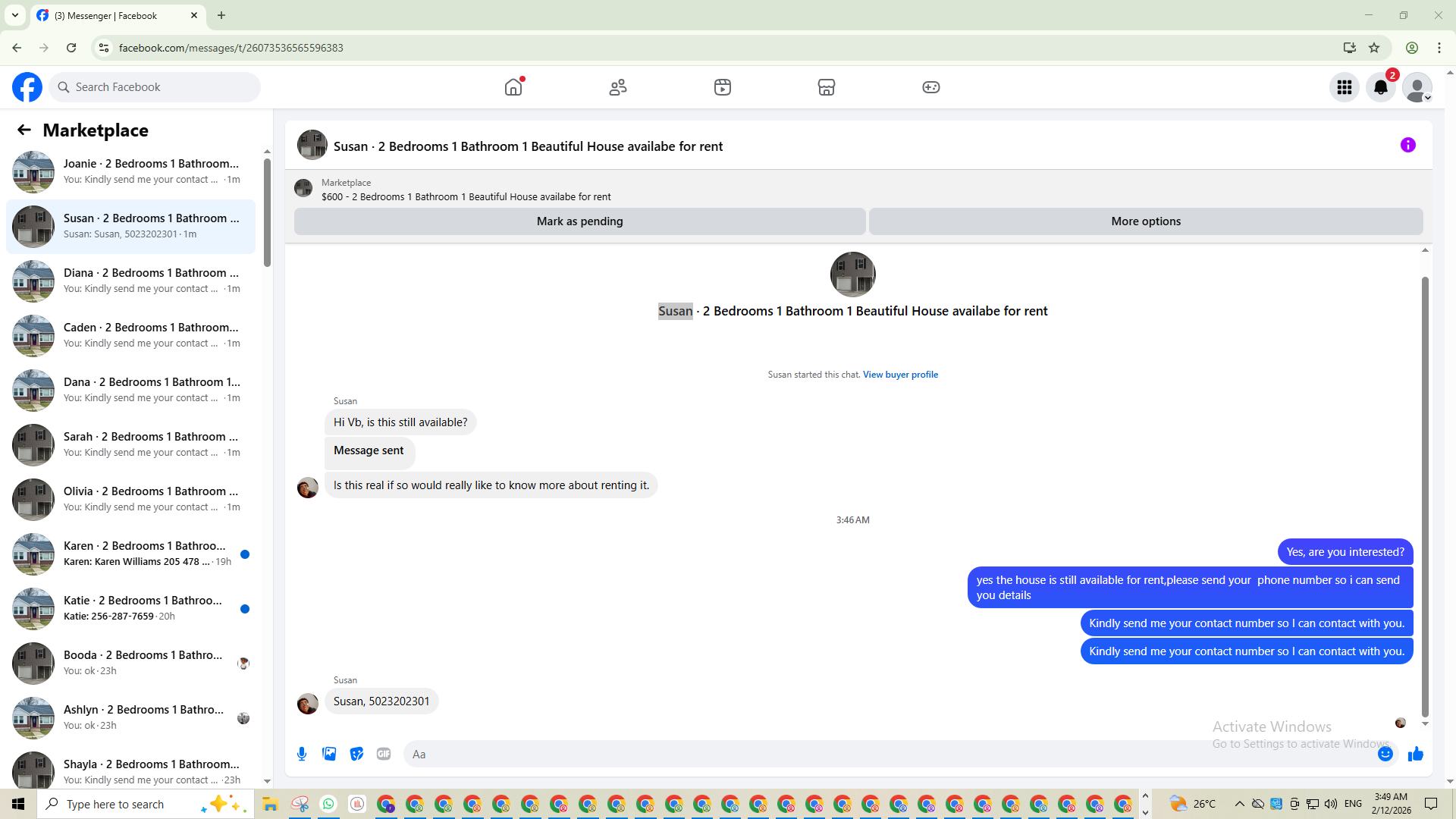Image resolution: width=1456 pixels, height=819 pixels.
Task: Follow the View buyer profile link
Action: [900, 375]
